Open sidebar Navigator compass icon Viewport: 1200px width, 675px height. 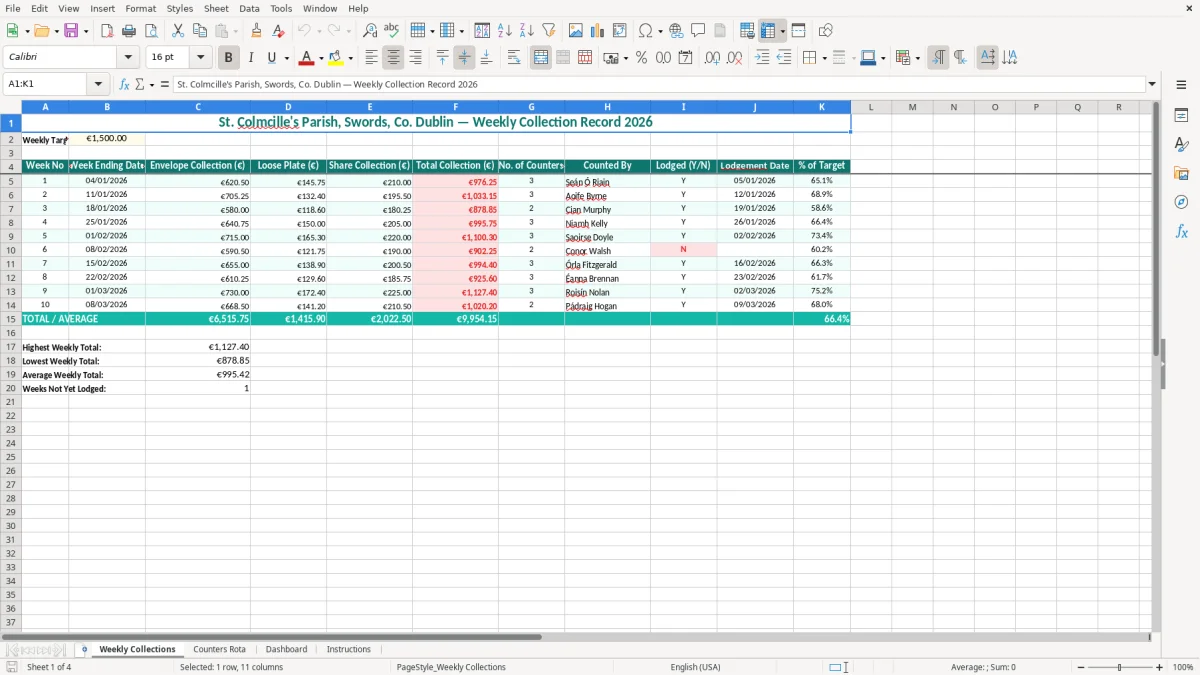click(x=1181, y=202)
